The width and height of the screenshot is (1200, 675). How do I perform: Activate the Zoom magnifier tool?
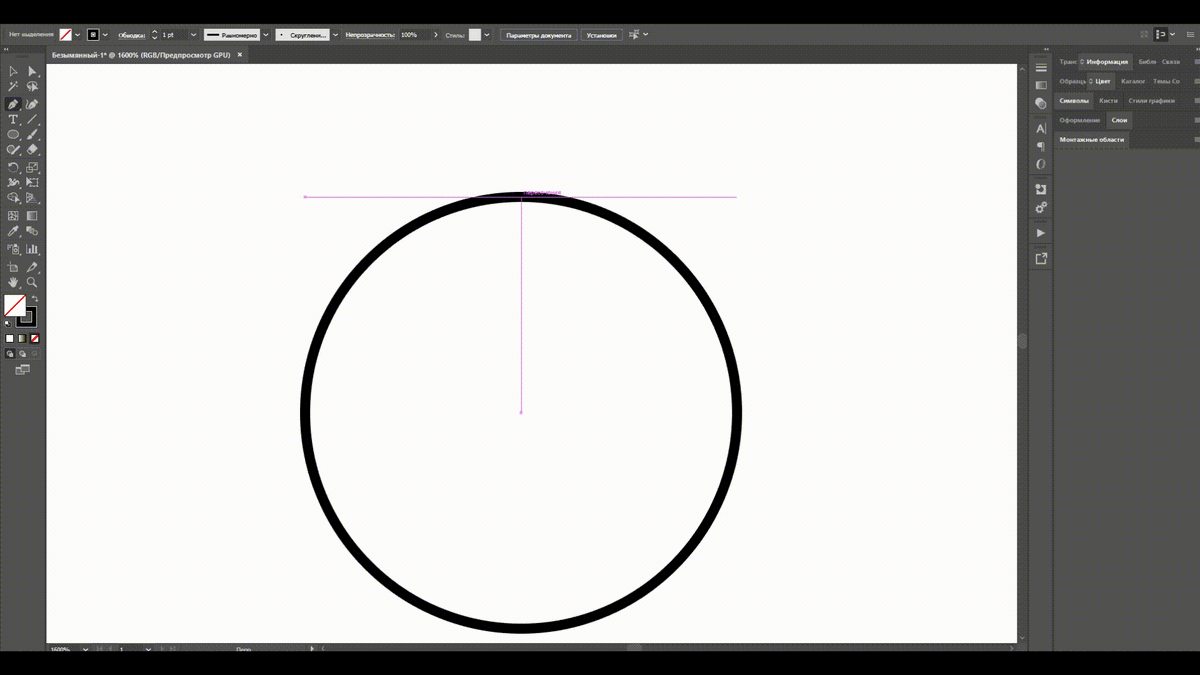pos(32,282)
